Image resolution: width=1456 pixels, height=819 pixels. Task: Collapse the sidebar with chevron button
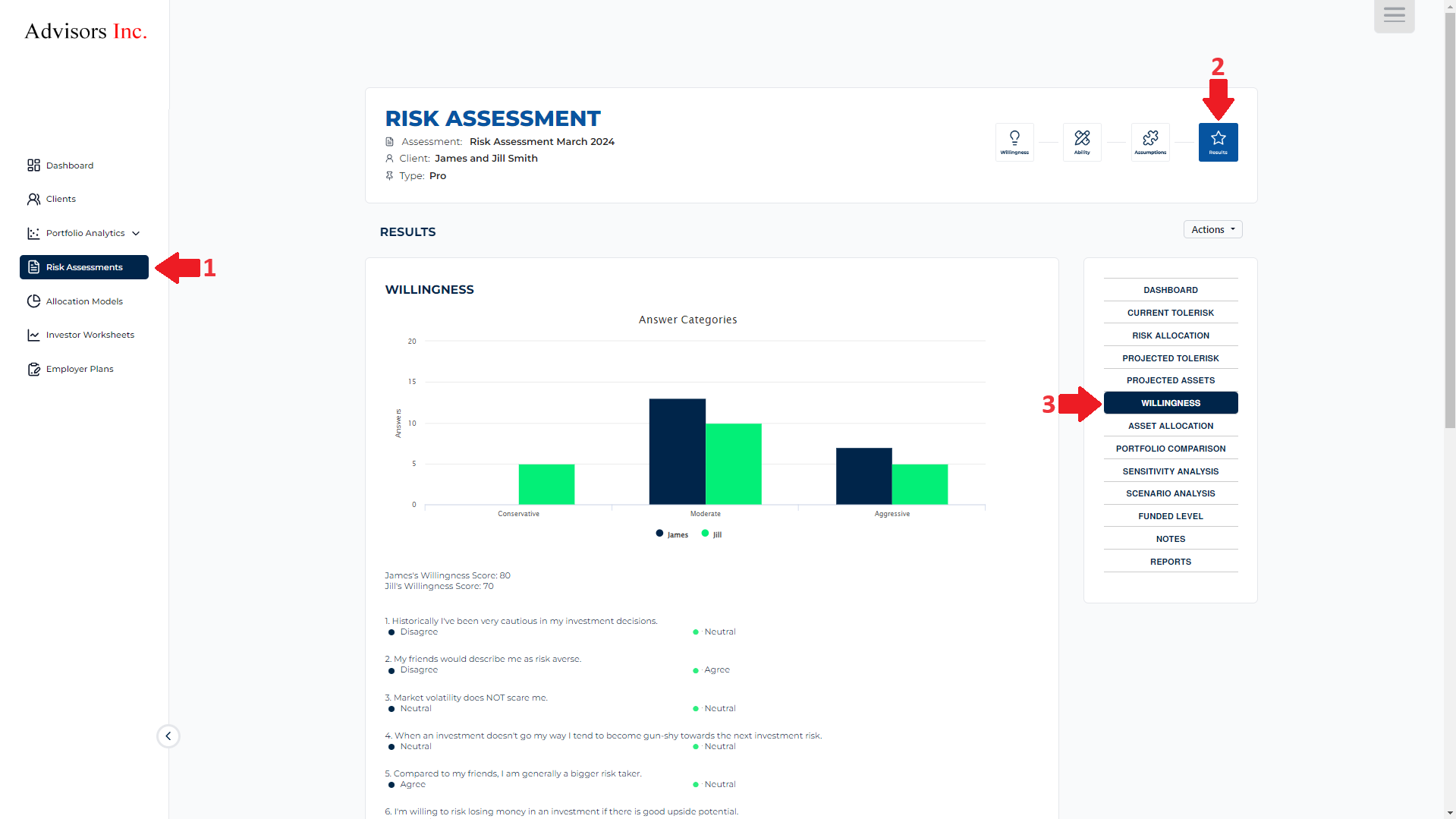click(168, 736)
